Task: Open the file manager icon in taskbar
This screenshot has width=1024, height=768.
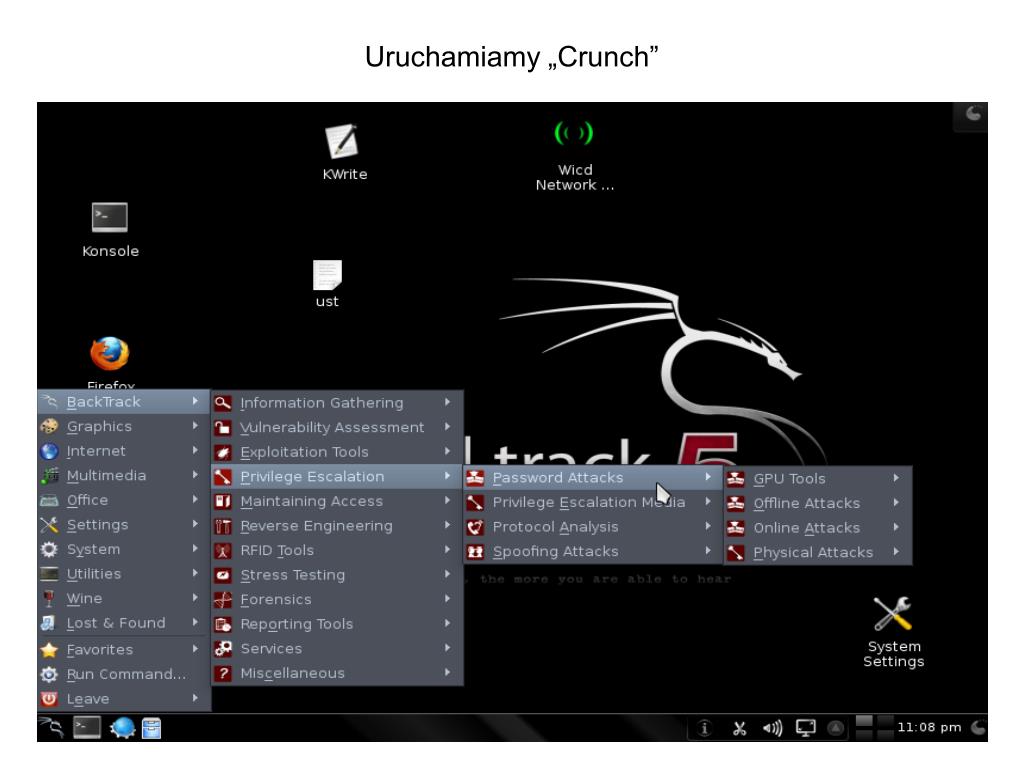Action: pyautogui.click(x=152, y=728)
